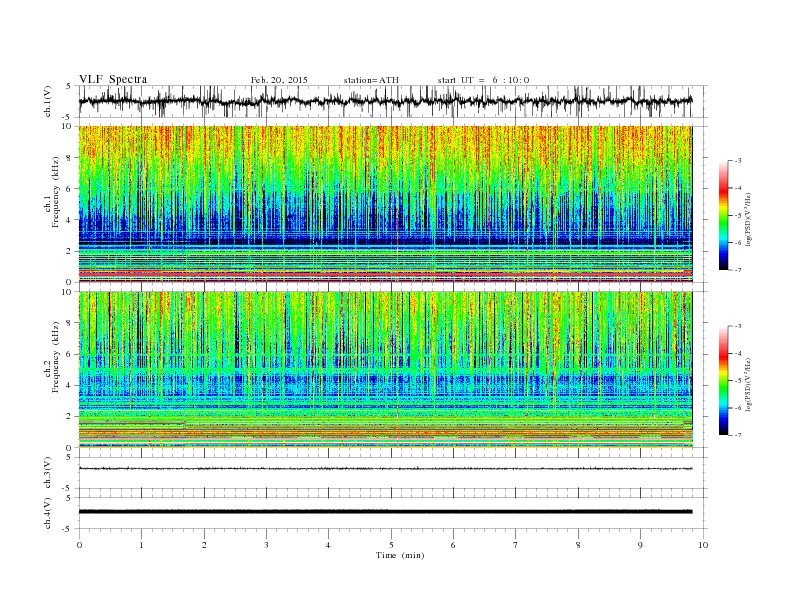
Task: Click time axis tick label "8"
Action: tap(578, 545)
